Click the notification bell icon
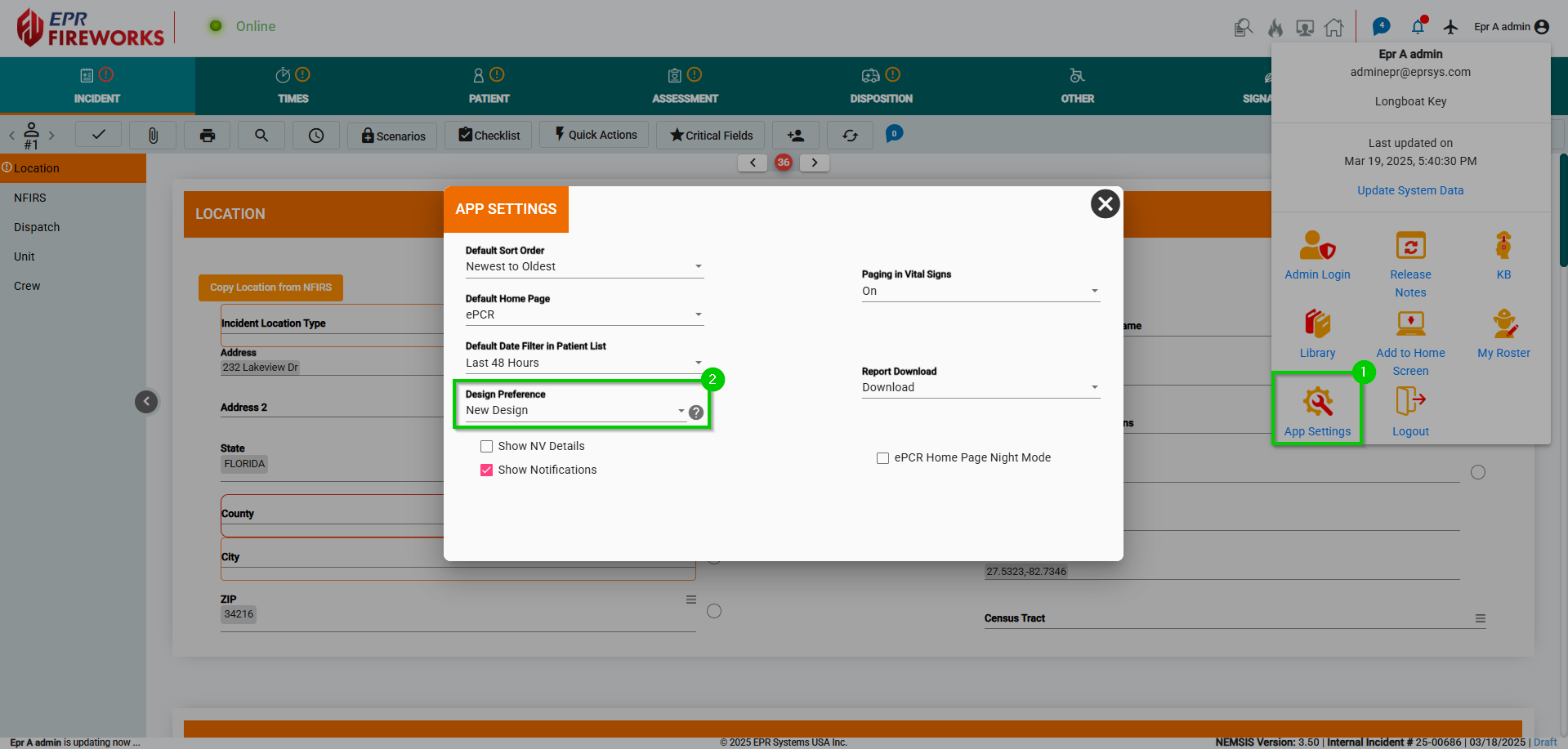1568x749 pixels. click(1418, 27)
